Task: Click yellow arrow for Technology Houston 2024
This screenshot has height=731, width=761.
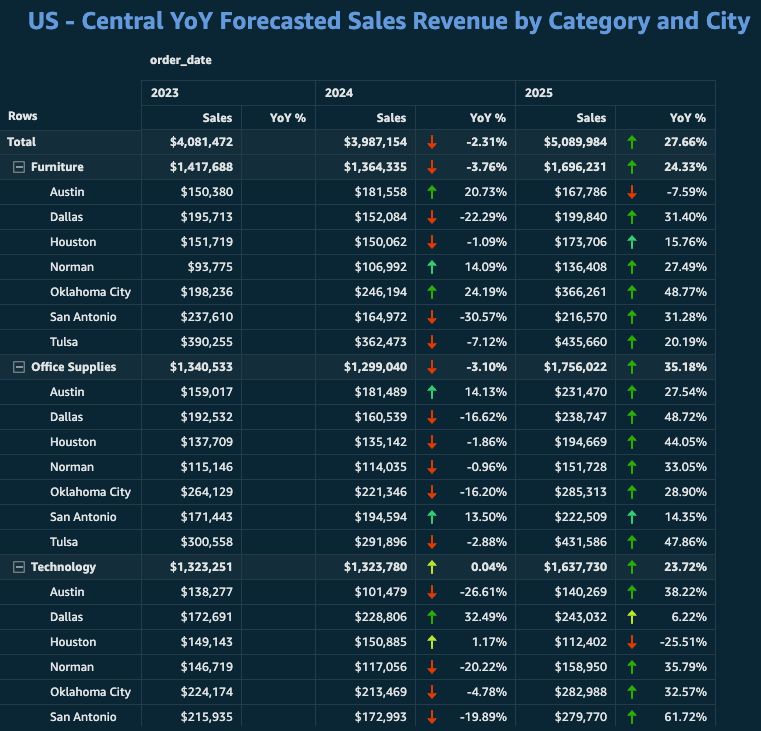Action: [x=432, y=642]
